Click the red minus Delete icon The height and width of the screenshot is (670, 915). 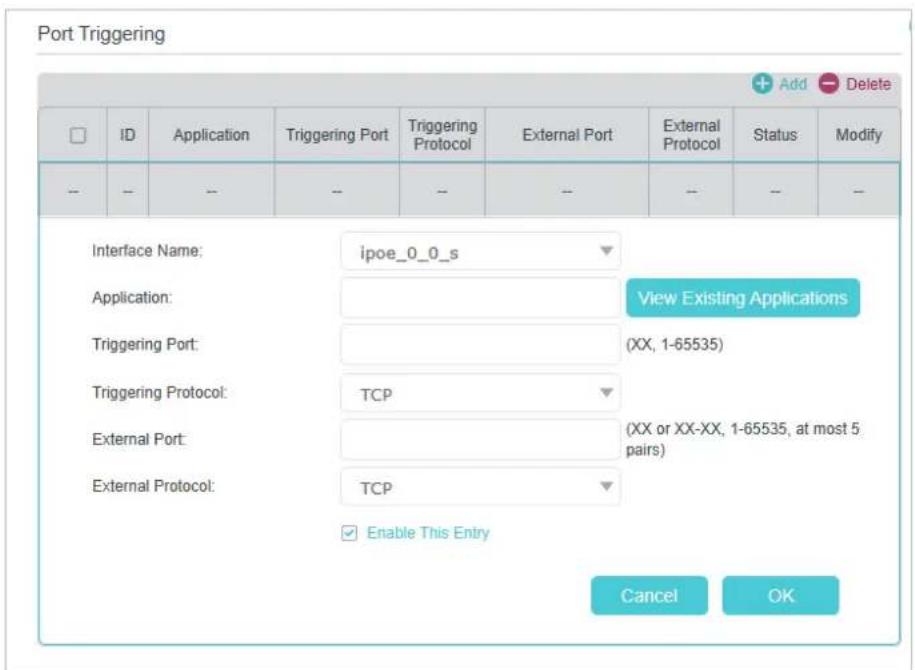[829, 84]
